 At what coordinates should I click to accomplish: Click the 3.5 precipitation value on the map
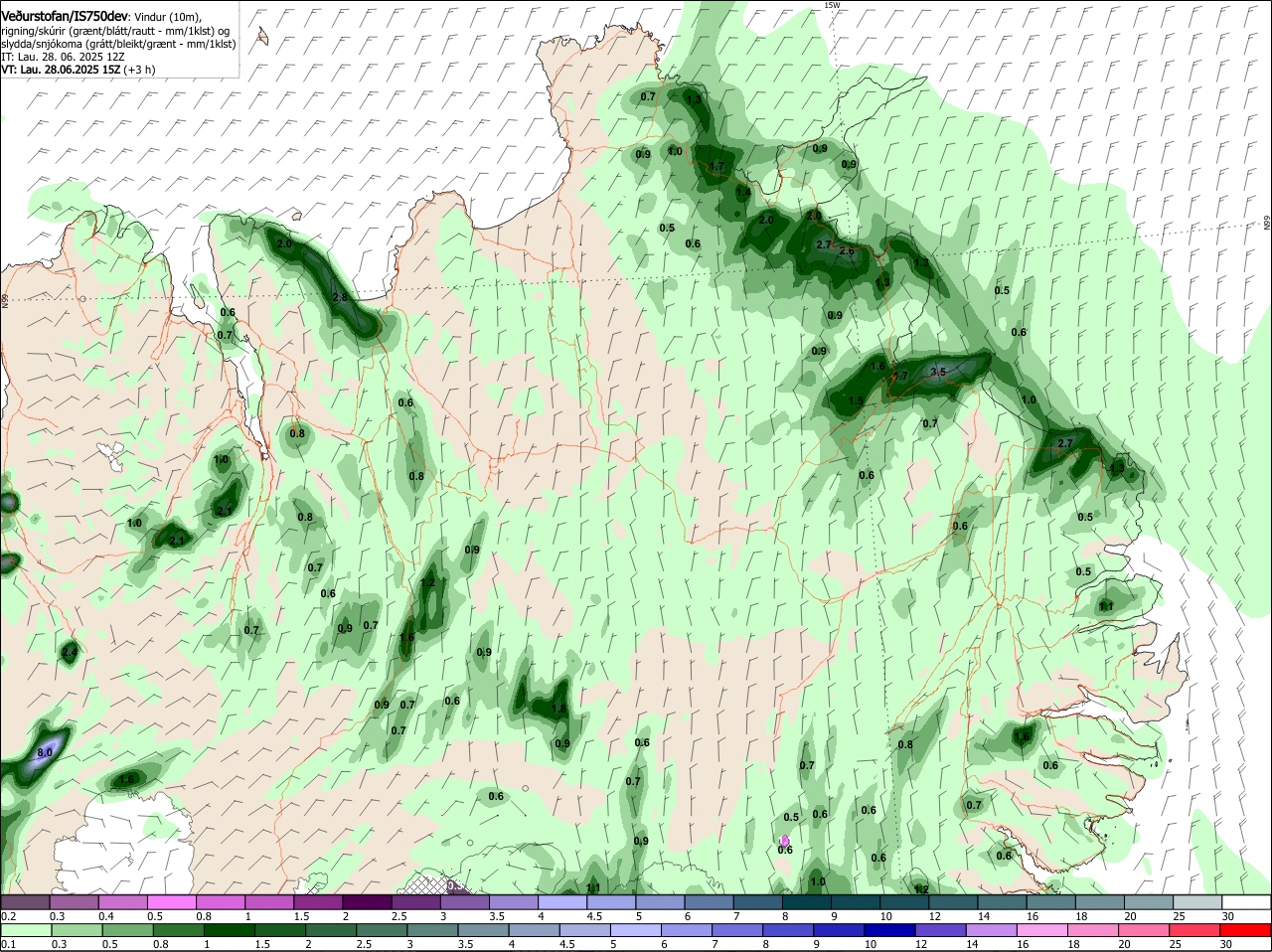(x=938, y=372)
